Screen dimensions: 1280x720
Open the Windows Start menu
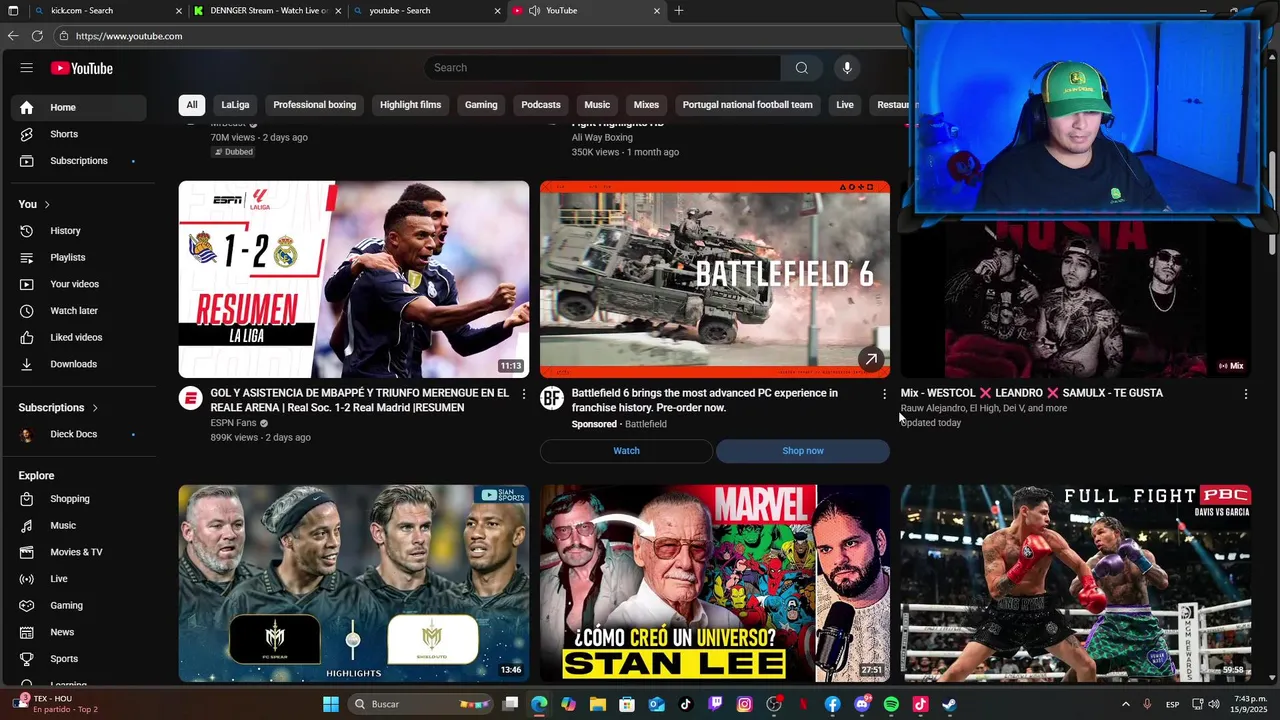[x=330, y=704]
